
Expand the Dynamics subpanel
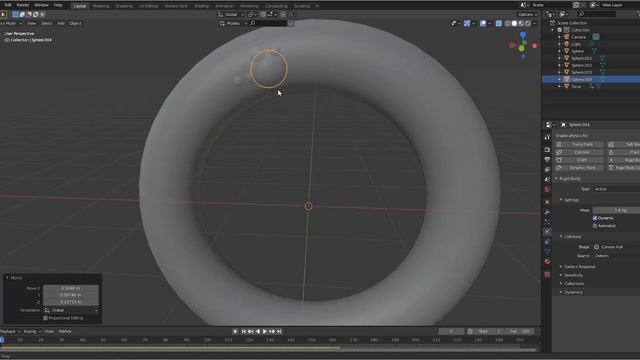pos(561,292)
